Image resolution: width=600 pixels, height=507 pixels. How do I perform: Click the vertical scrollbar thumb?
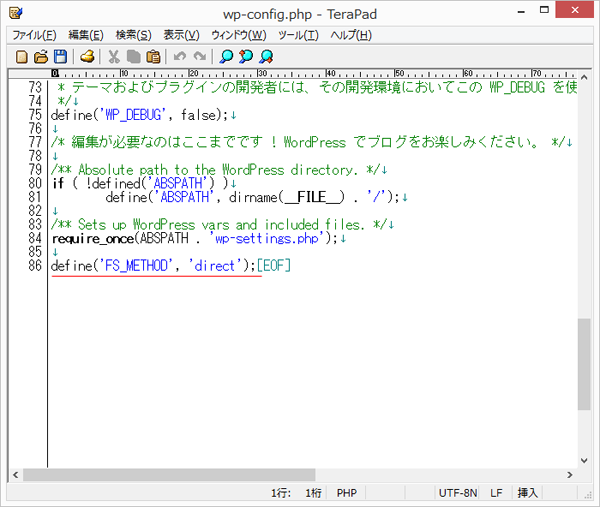(x=584, y=364)
